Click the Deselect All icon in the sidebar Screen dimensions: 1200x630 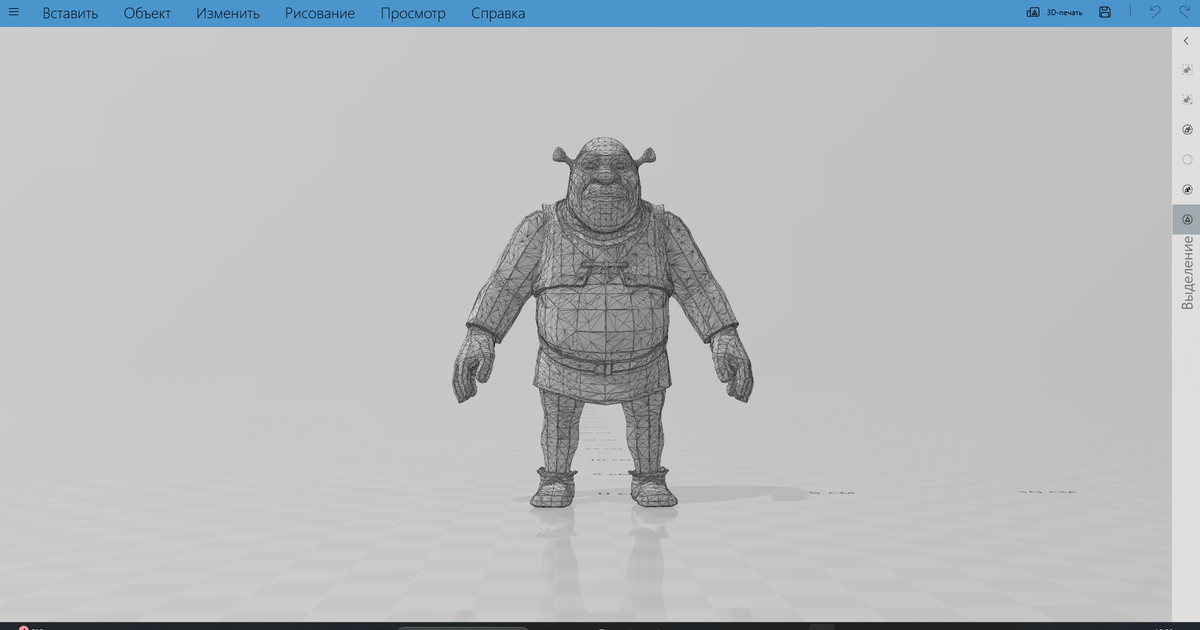1186,99
